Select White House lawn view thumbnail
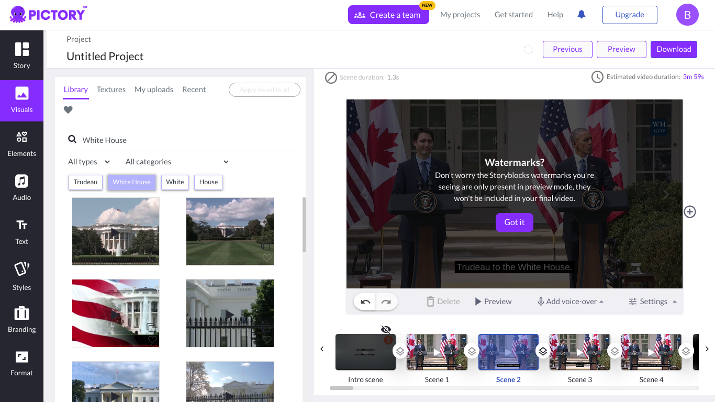This screenshot has width=715, height=402. pyautogui.click(x=230, y=231)
